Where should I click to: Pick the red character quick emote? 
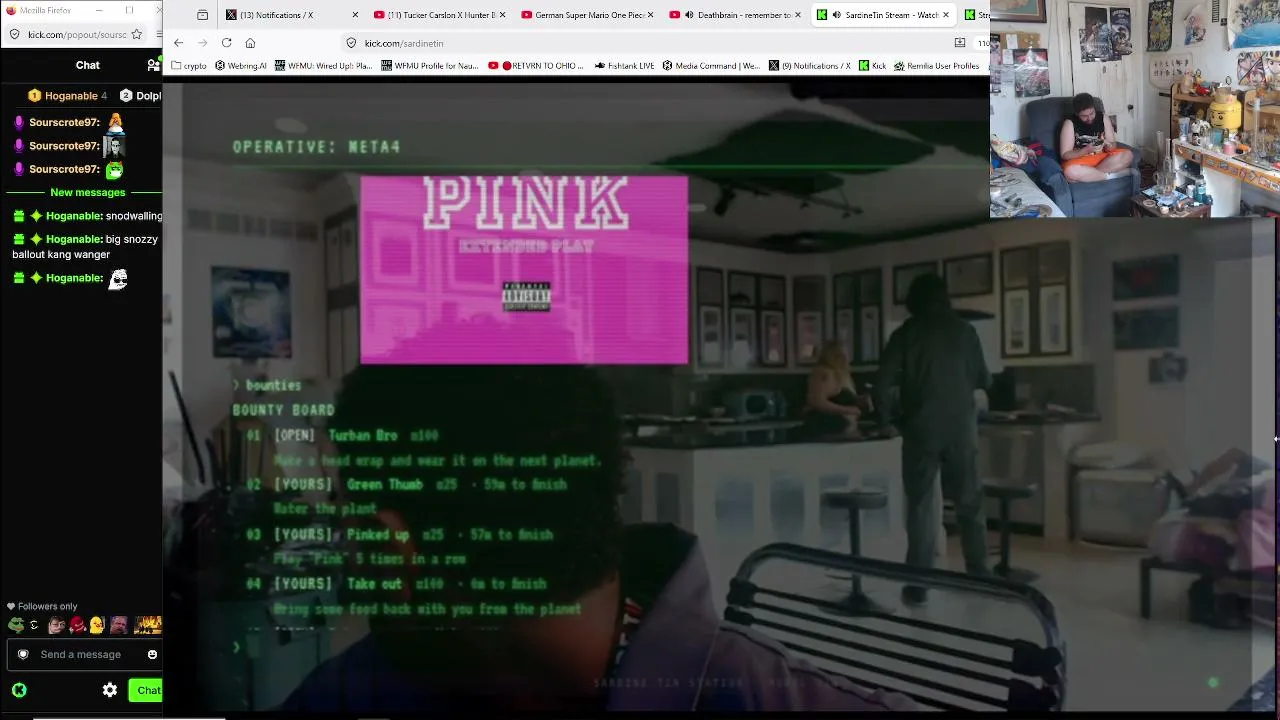[77, 625]
